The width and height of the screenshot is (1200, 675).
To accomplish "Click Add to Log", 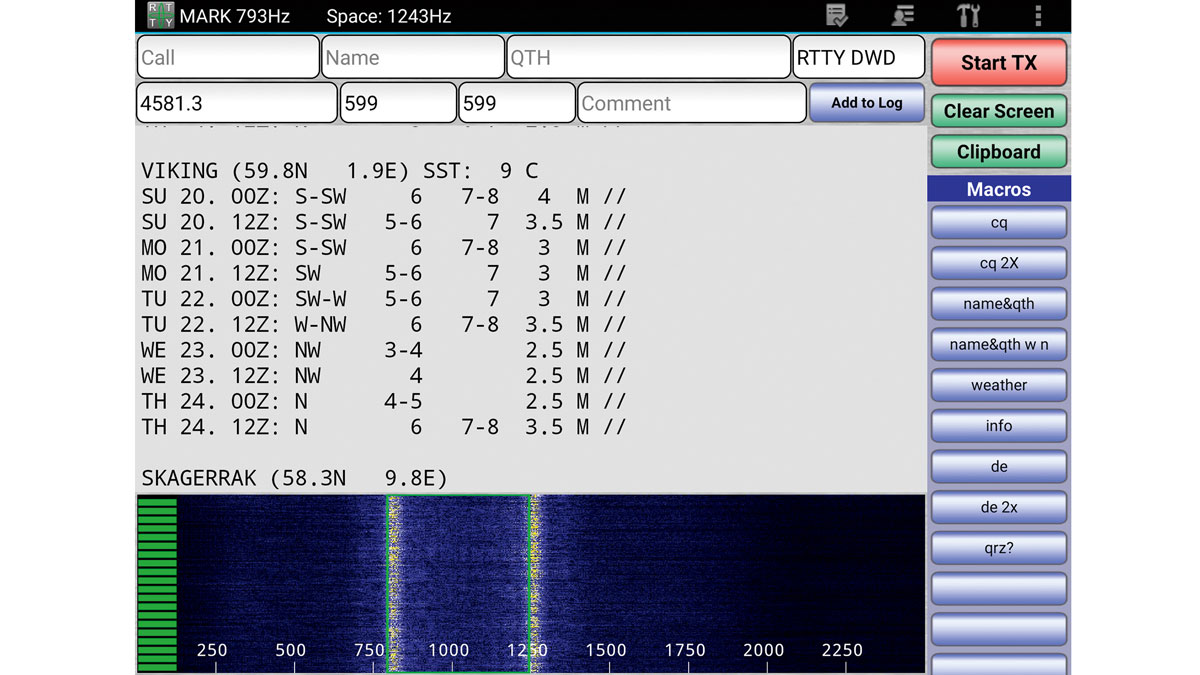I will (866, 103).
